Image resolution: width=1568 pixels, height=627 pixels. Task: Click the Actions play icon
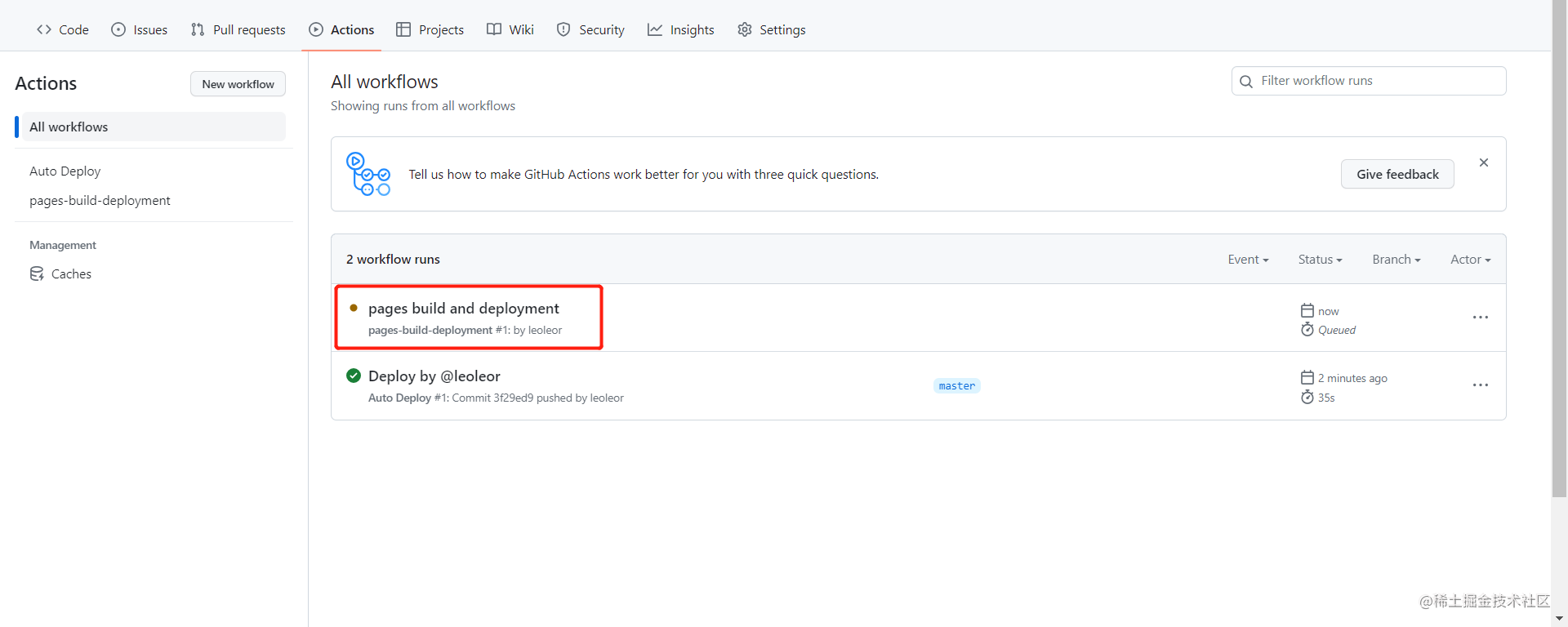coord(316,29)
